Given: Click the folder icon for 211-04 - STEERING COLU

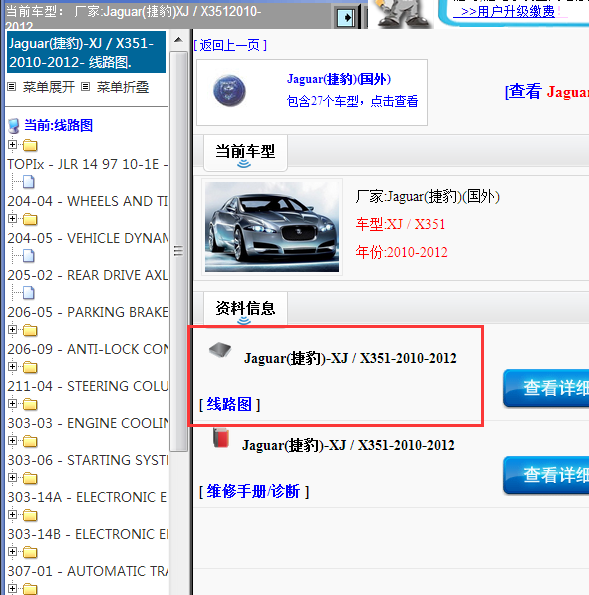Looking at the screenshot, I should point(30,367).
